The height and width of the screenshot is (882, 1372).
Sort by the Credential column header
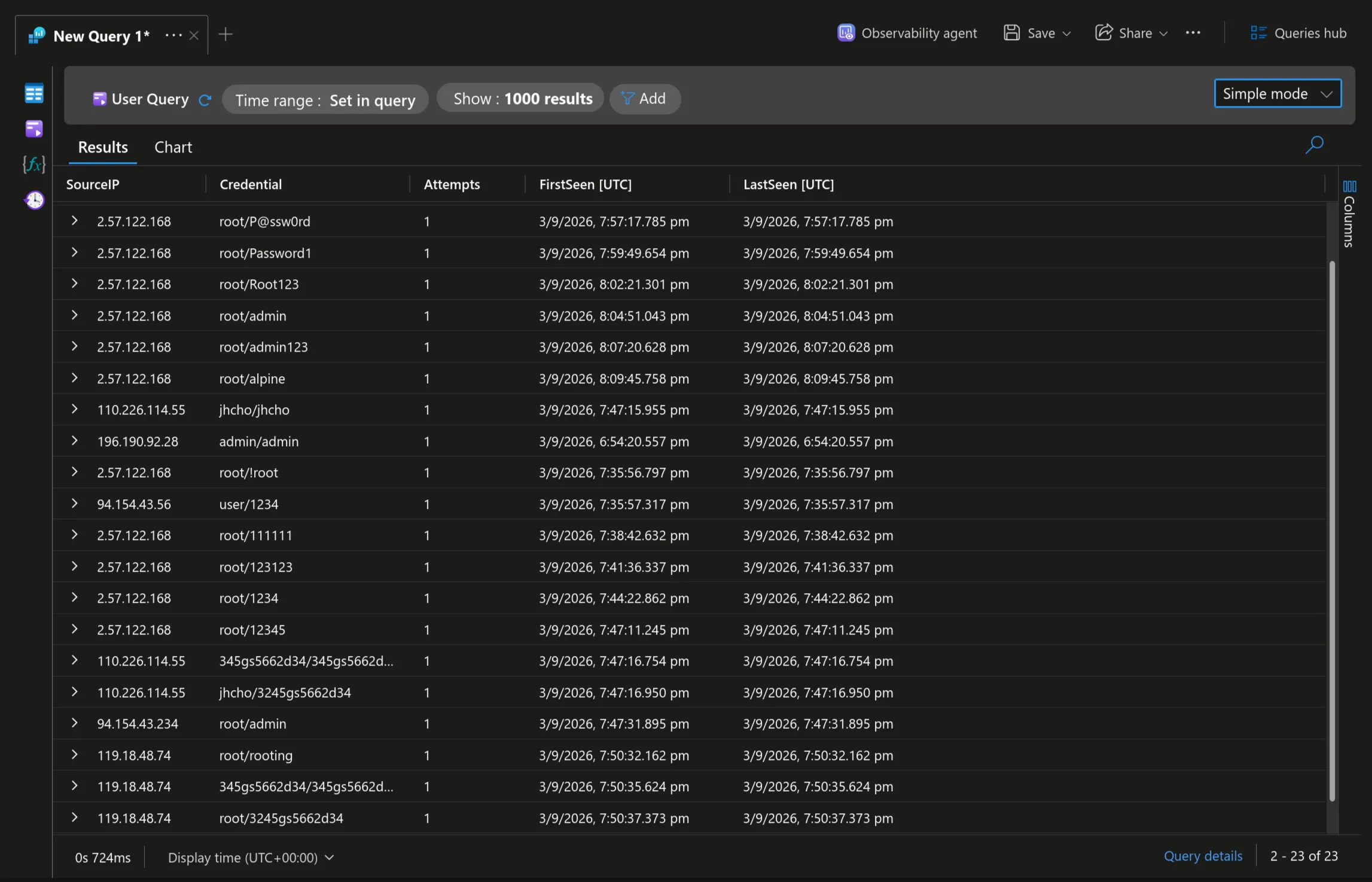(250, 184)
